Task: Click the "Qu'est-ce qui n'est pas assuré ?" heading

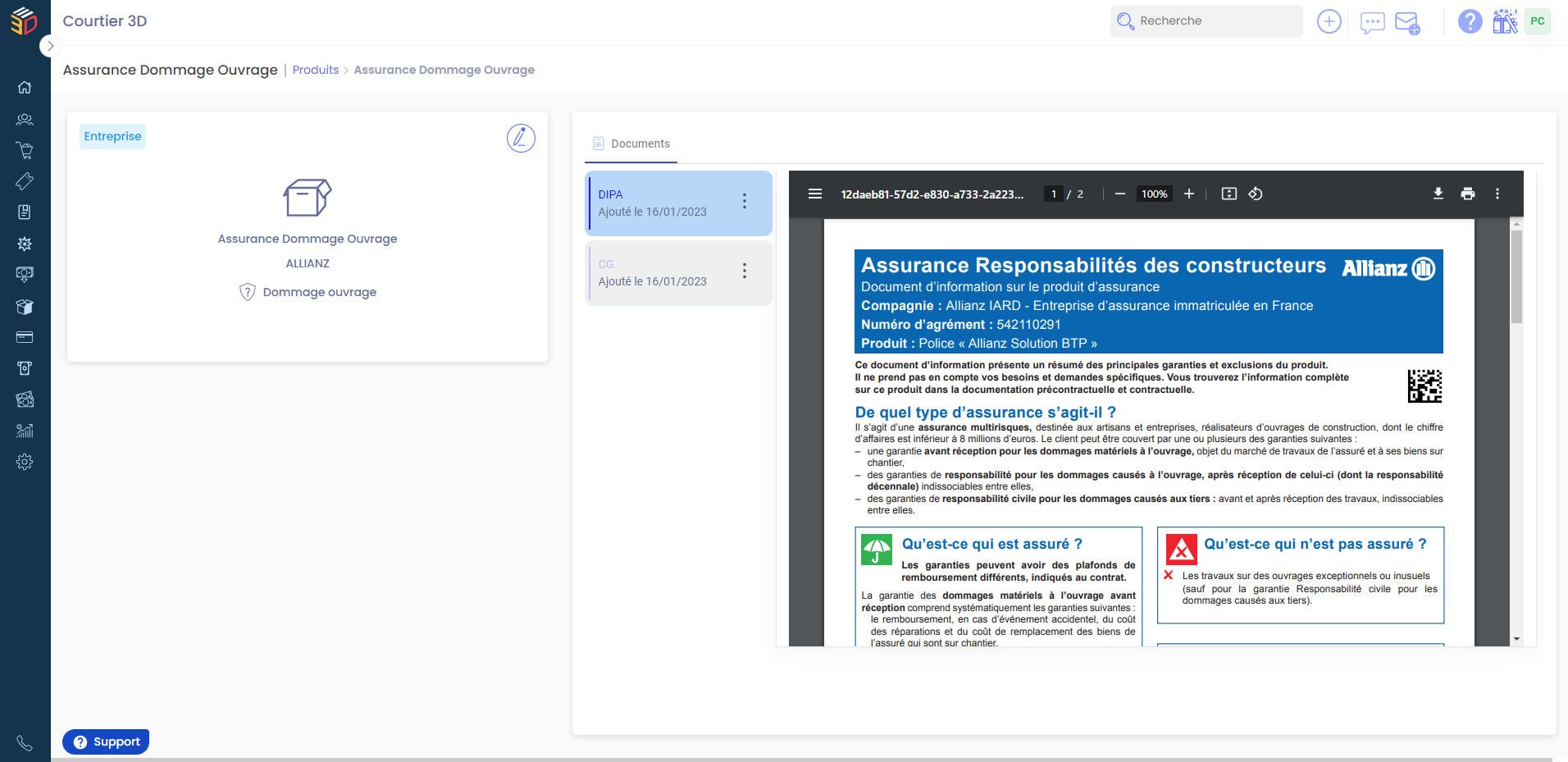Action: [x=1315, y=544]
